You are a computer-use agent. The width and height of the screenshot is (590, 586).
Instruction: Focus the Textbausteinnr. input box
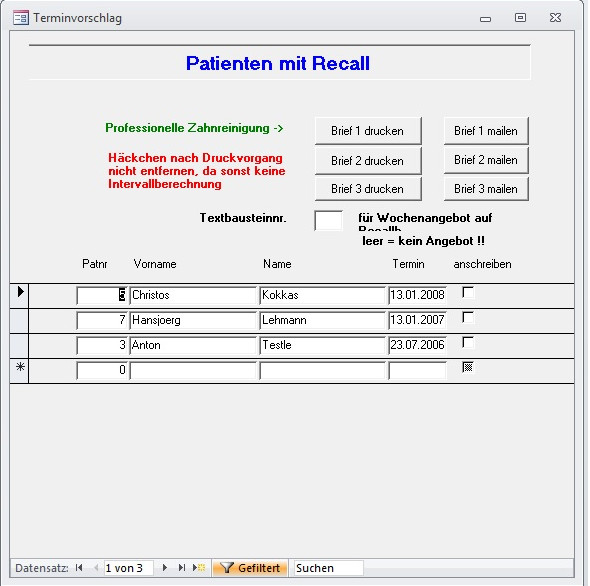(x=328, y=221)
